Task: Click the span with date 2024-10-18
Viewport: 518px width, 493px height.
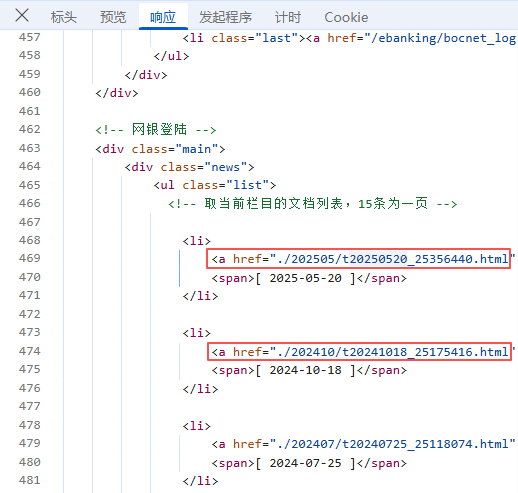Action: click(x=309, y=370)
